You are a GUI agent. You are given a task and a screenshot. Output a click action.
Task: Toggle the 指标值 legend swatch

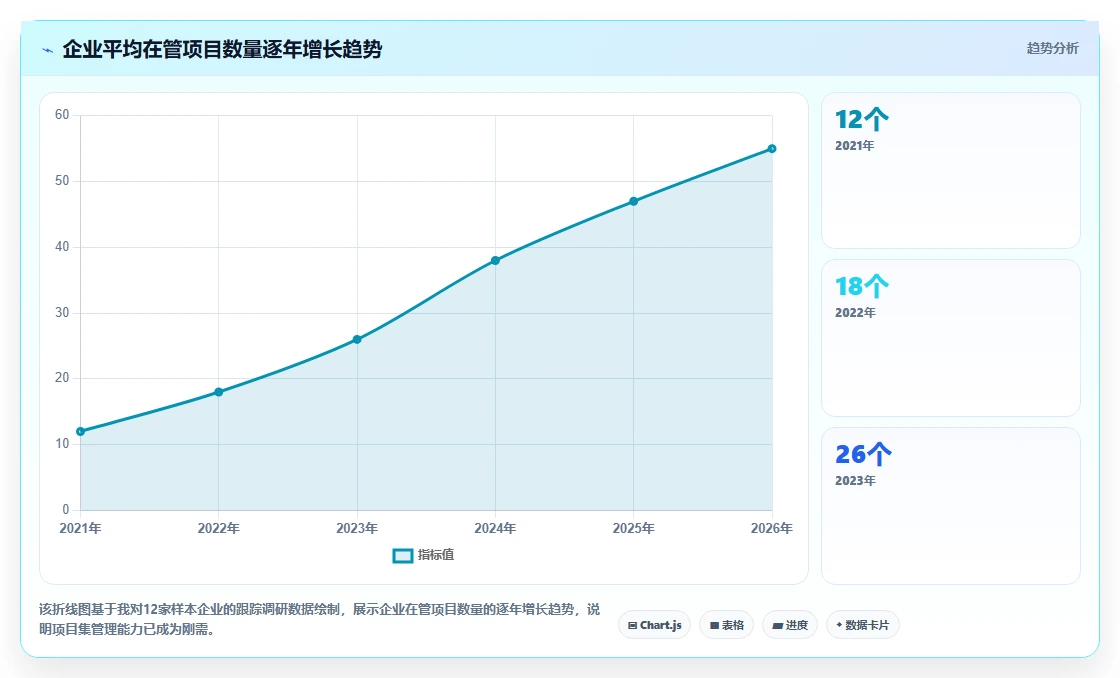pyautogui.click(x=403, y=555)
